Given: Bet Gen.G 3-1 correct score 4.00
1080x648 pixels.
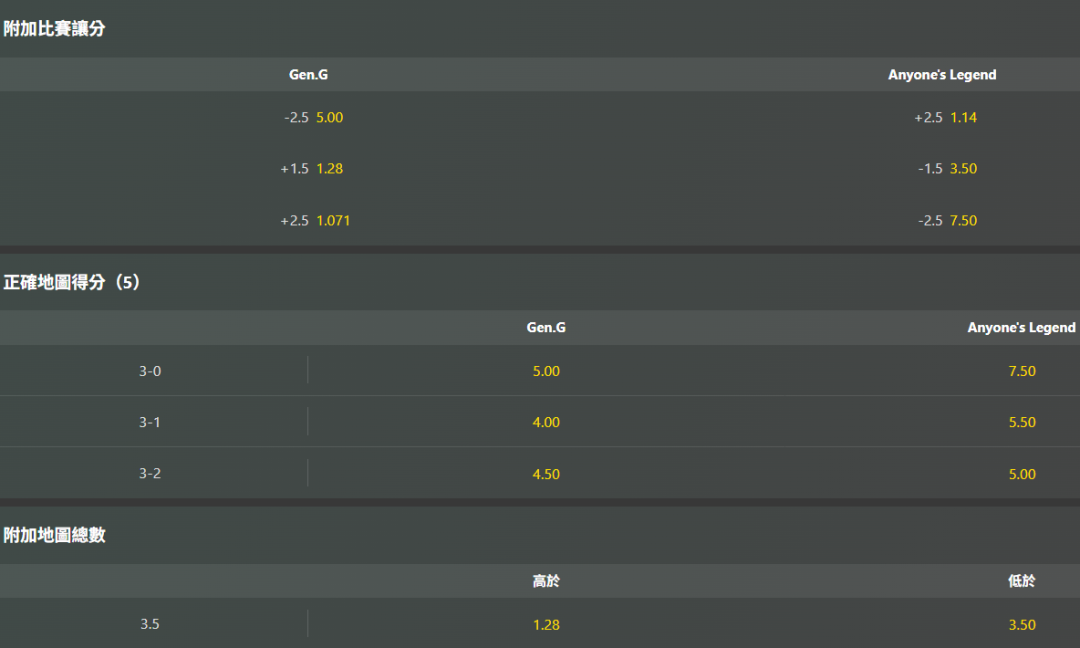Looking at the screenshot, I should pos(546,422).
